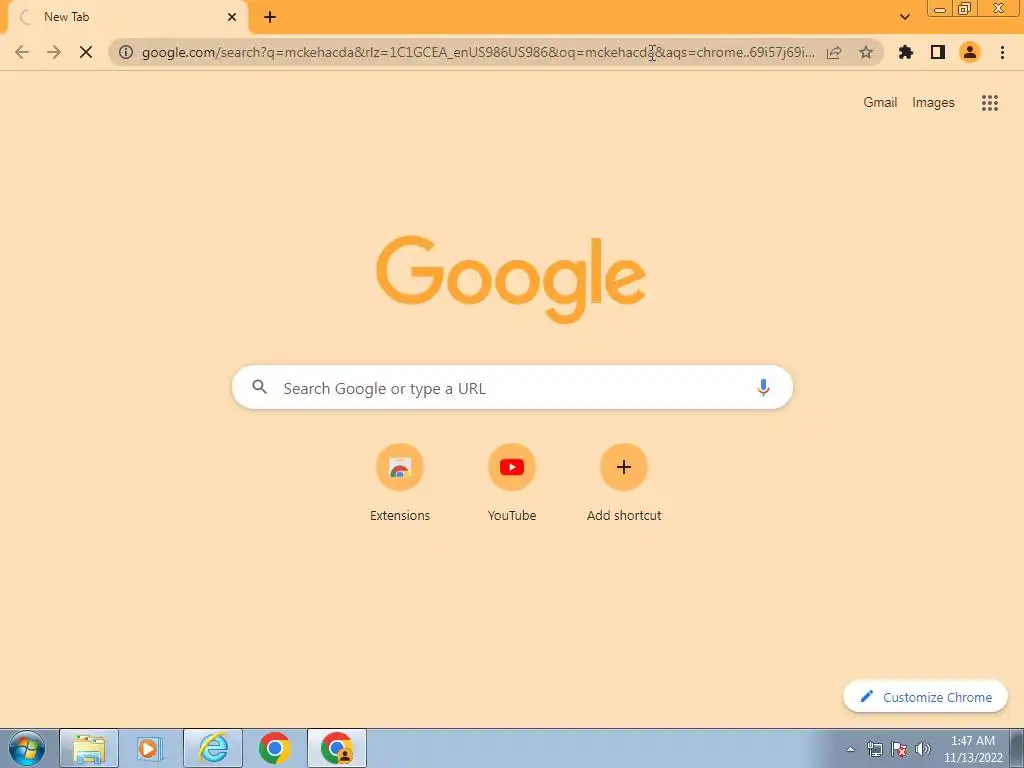
Task: Click the magnifier icon in search box
Action: (x=259, y=387)
